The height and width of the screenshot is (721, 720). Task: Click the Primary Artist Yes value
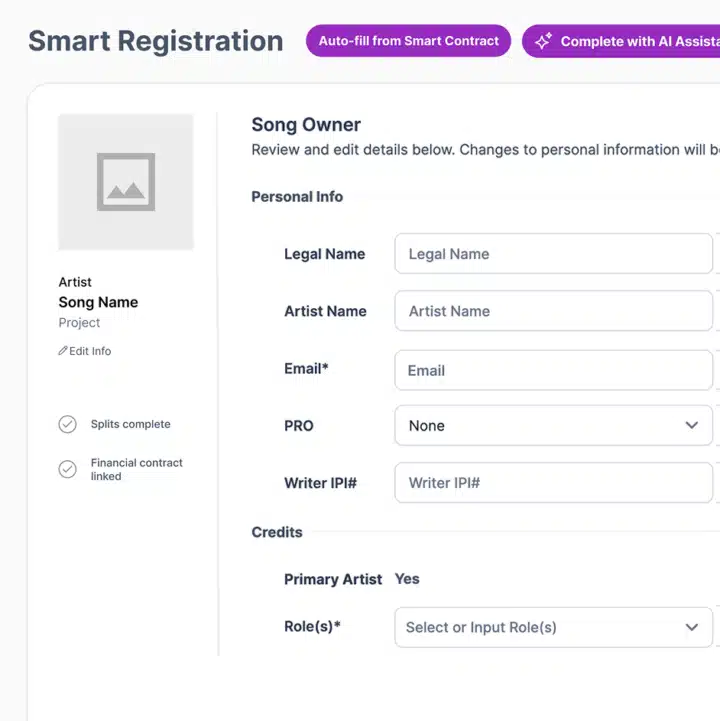pos(407,579)
